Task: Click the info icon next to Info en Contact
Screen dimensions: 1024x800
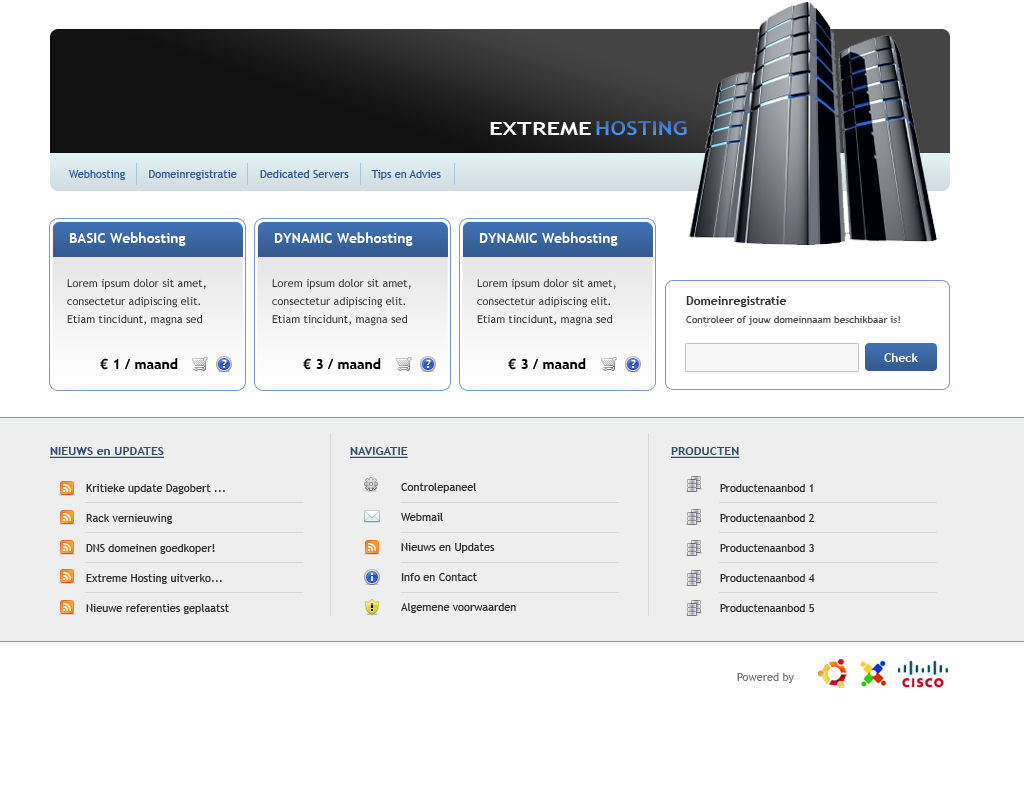Action: coord(372,577)
